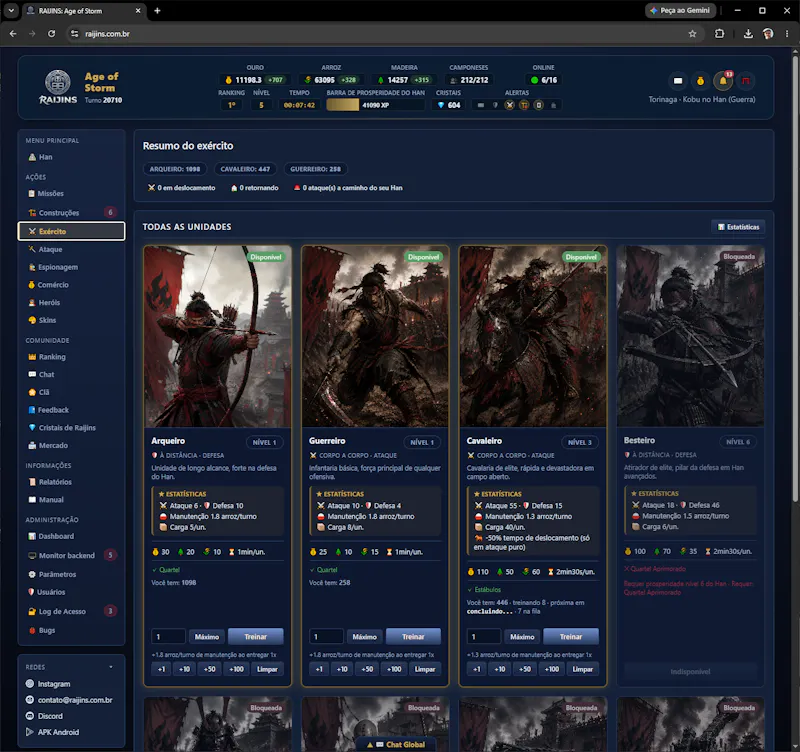Reload the page
This screenshot has height=752, width=800.
click(52, 34)
